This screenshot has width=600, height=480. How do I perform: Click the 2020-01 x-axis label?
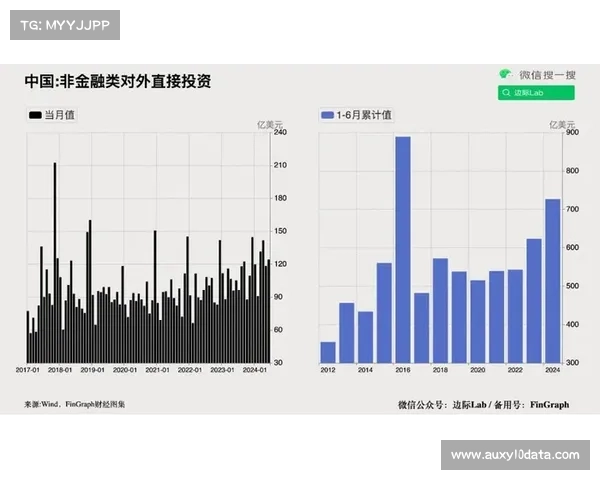click(x=125, y=370)
